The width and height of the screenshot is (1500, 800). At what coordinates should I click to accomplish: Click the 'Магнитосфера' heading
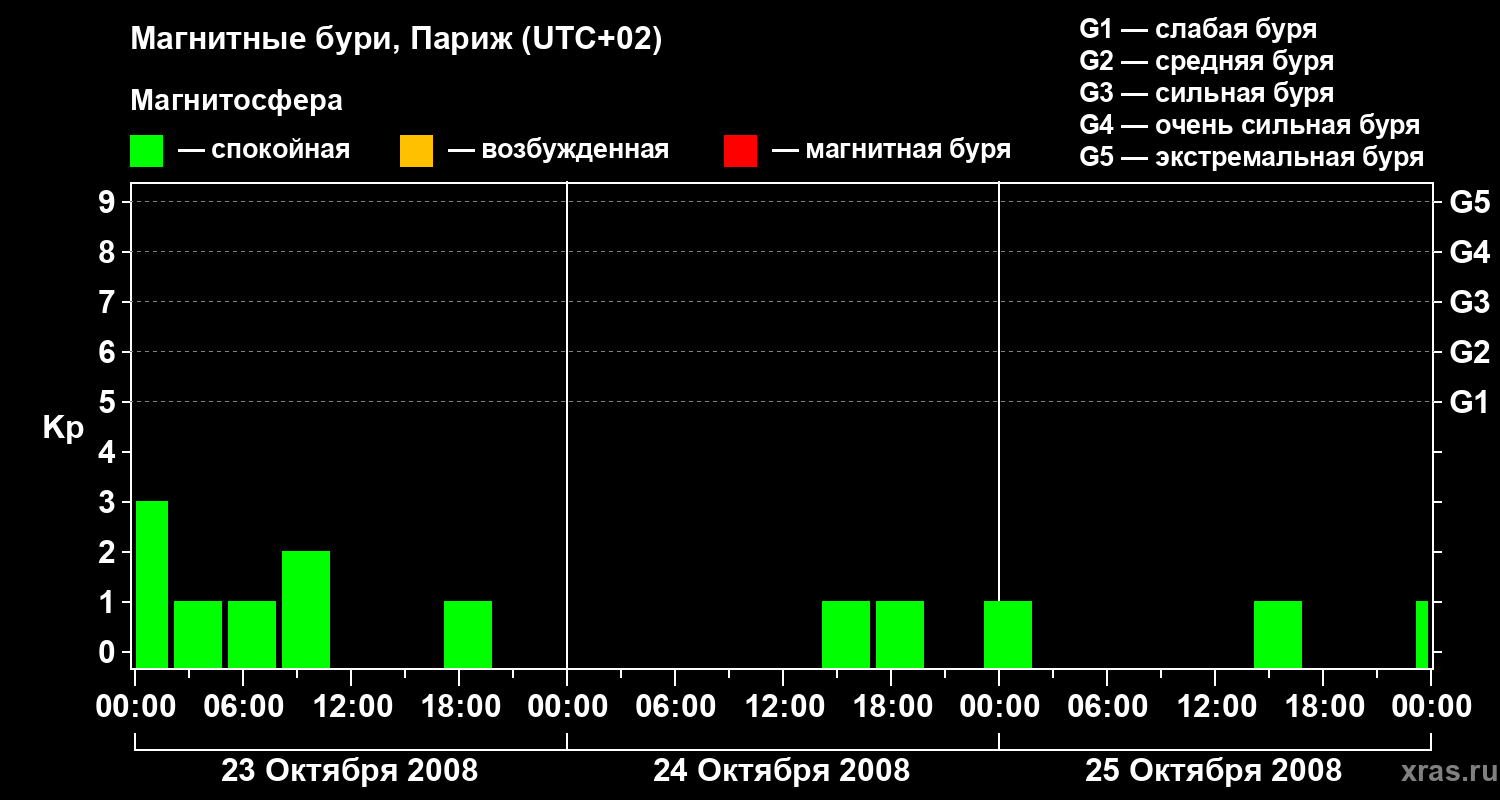(x=237, y=101)
